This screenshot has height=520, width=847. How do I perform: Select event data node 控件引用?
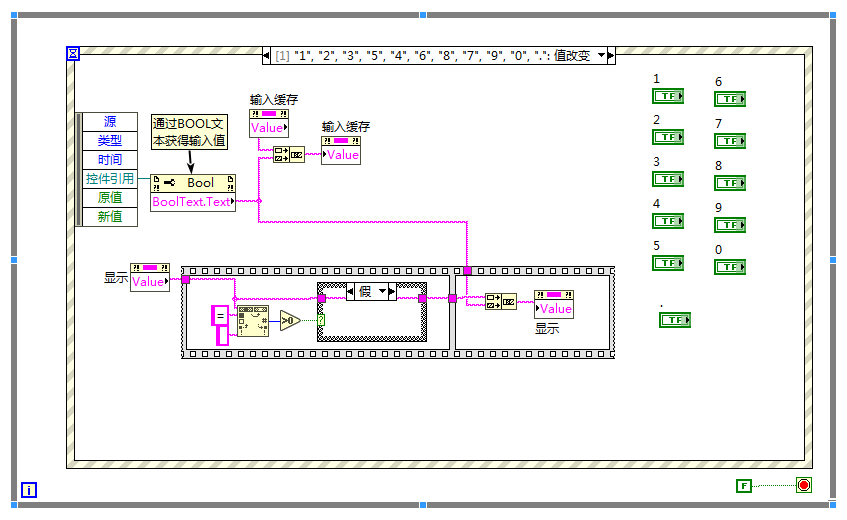(x=110, y=179)
